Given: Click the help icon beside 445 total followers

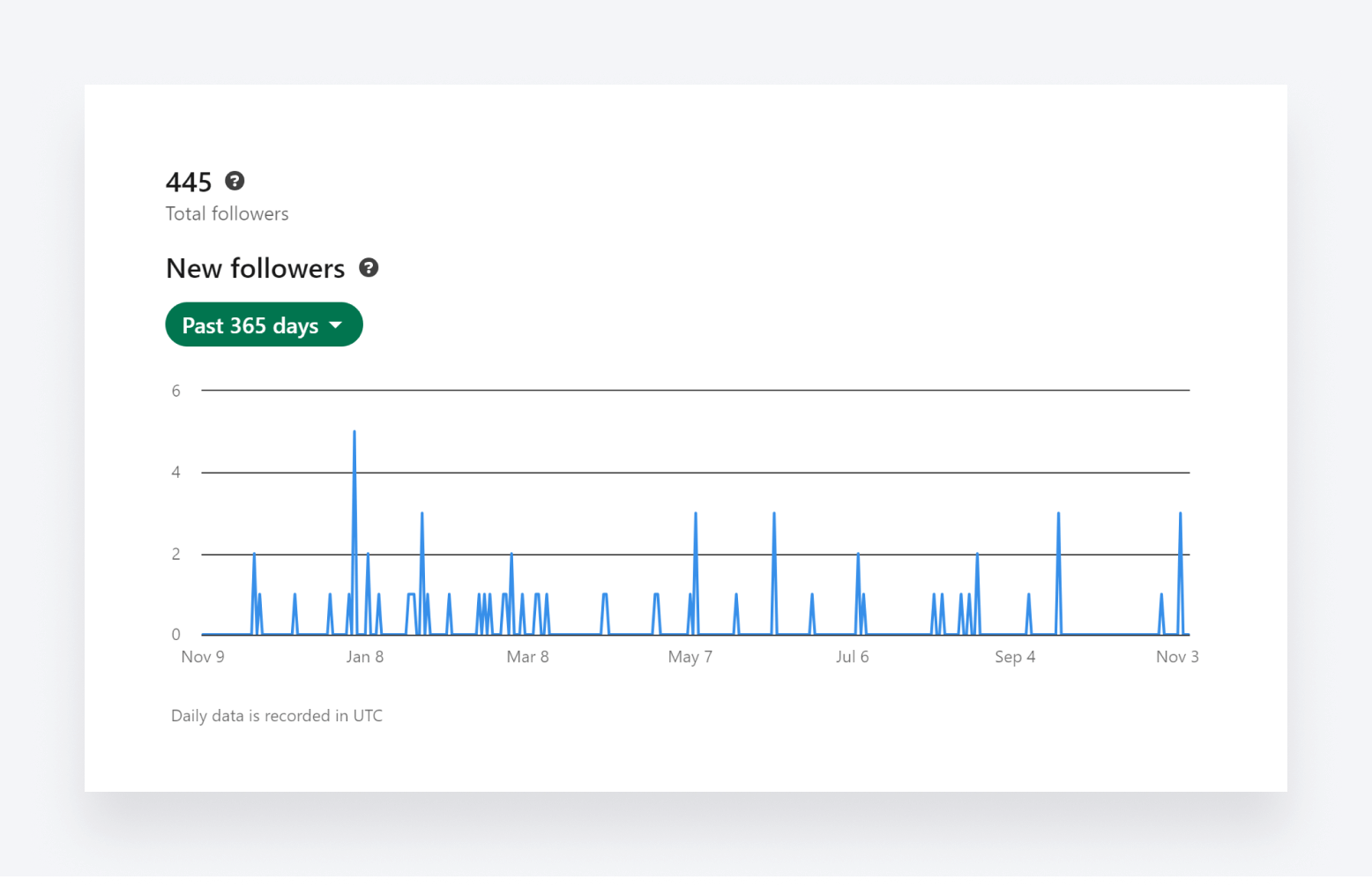Looking at the screenshot, I should click(235, 181).
